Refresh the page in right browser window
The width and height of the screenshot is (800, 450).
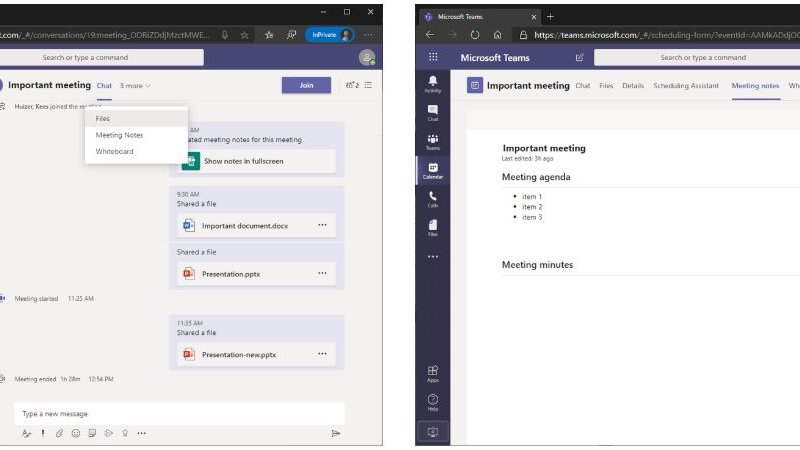point(475,35)
